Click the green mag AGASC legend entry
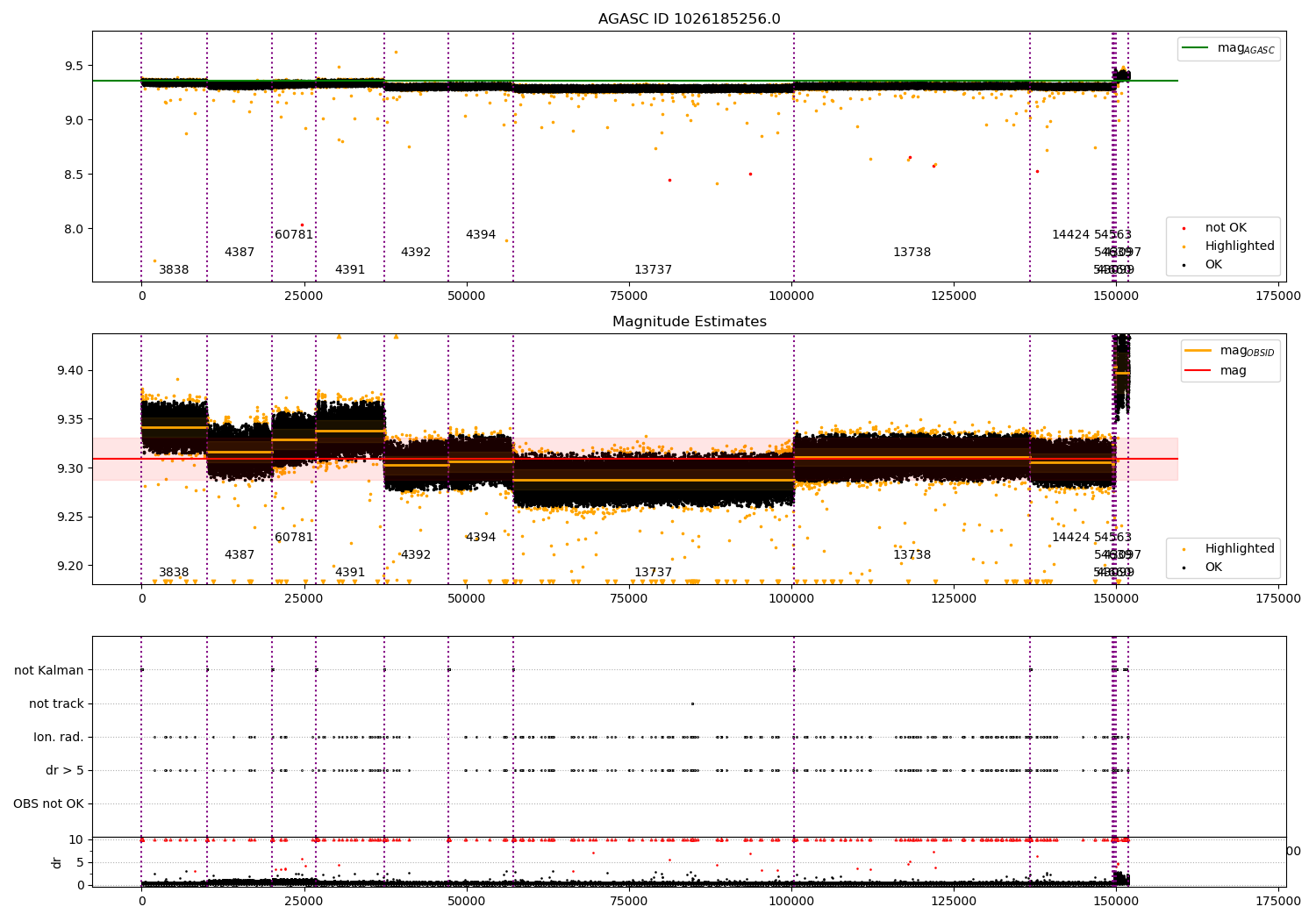The image size is (1316, 921). click(x=1228, y=48)
